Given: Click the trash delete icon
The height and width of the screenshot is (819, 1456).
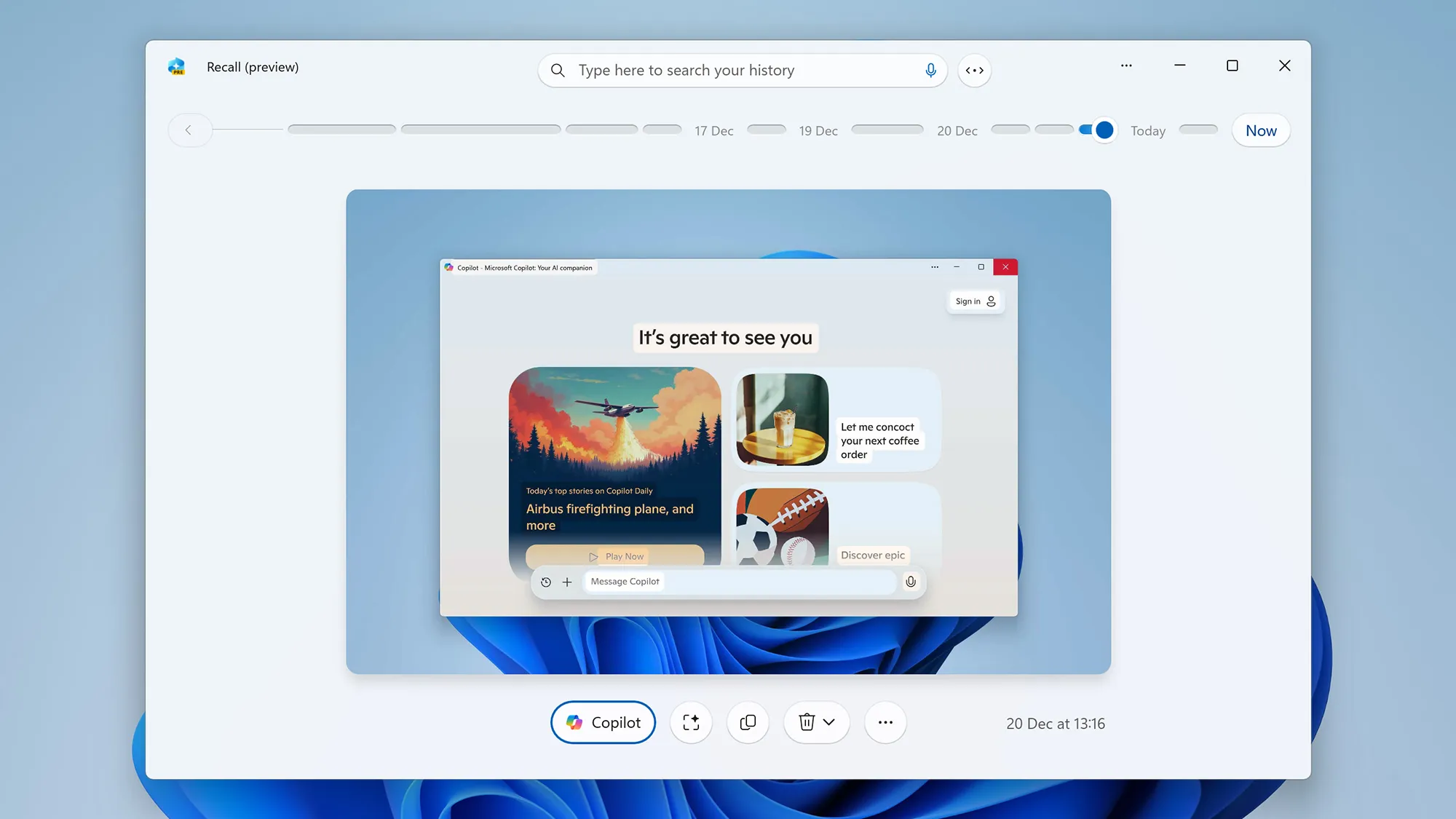Looking at the screenshot, I should tap(806, 722).
